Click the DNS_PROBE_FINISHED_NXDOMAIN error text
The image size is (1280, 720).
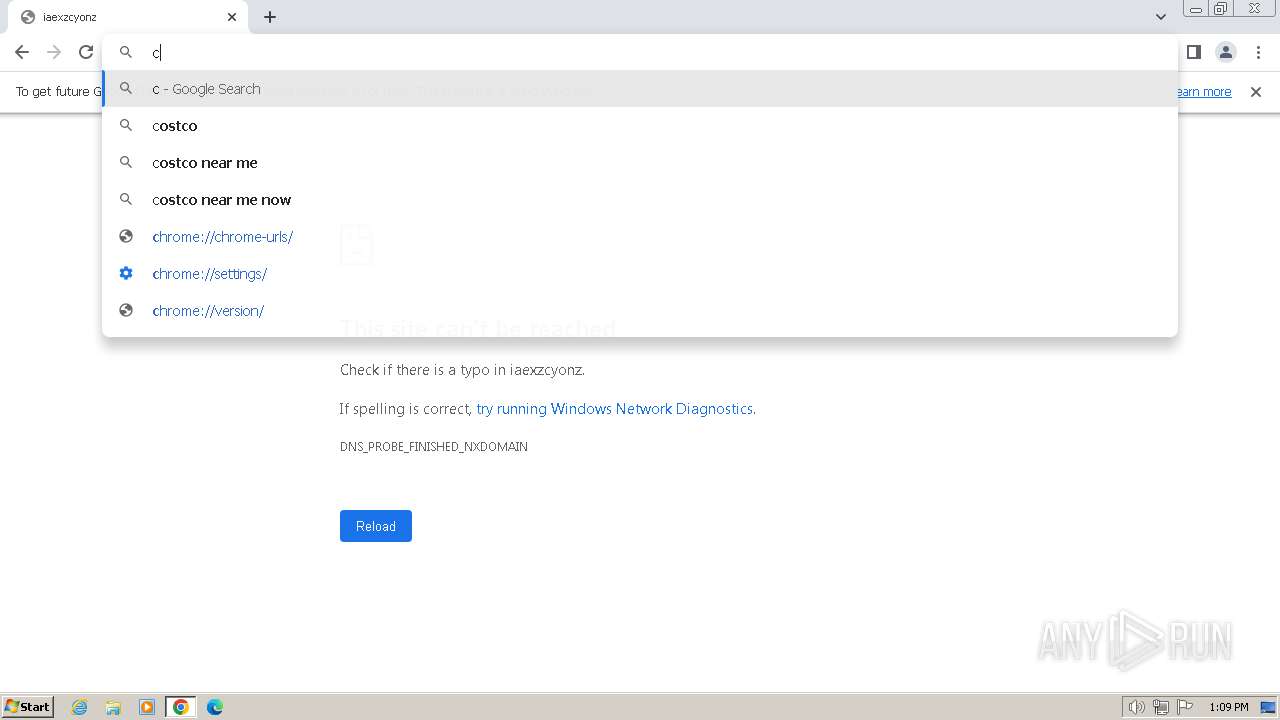434,447
